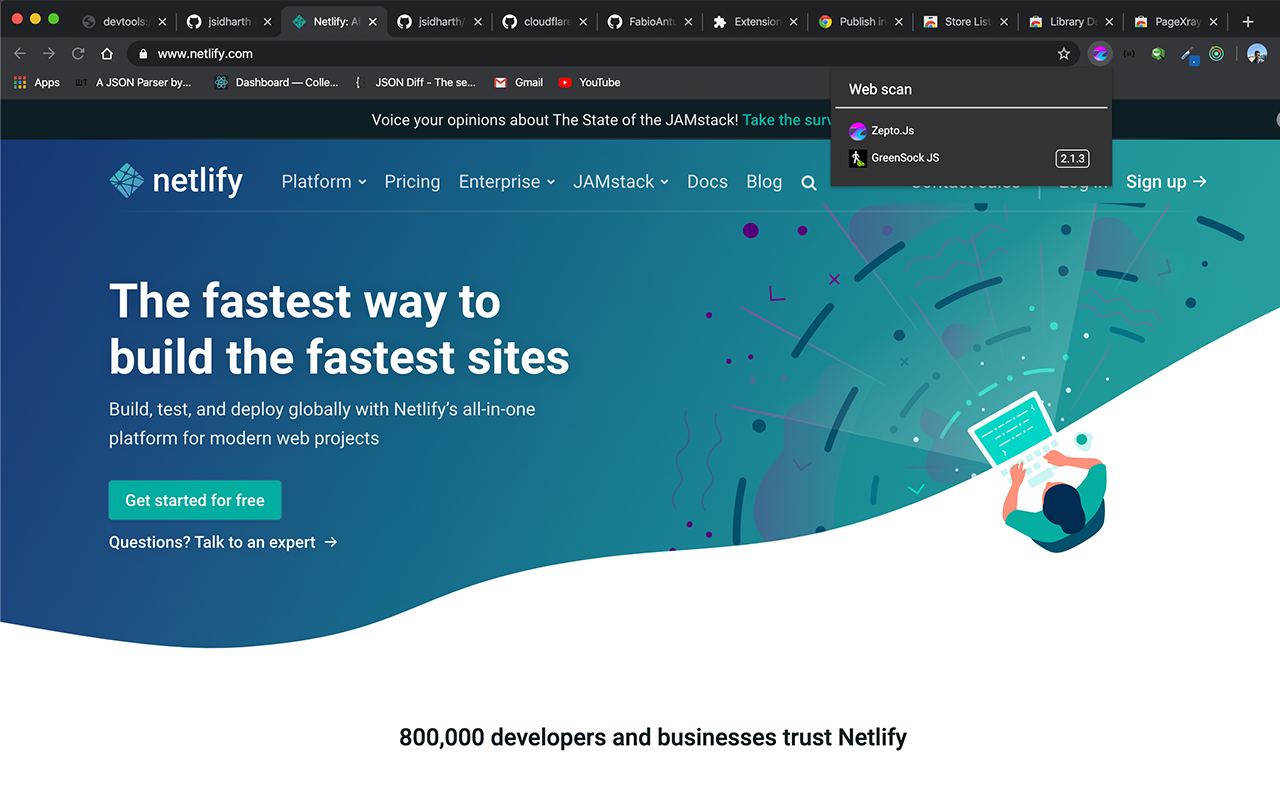This screenshot has height=800, width=1280.
Task: Click the pen extension icon with blue badge
Action: (x=1188, y=55)
